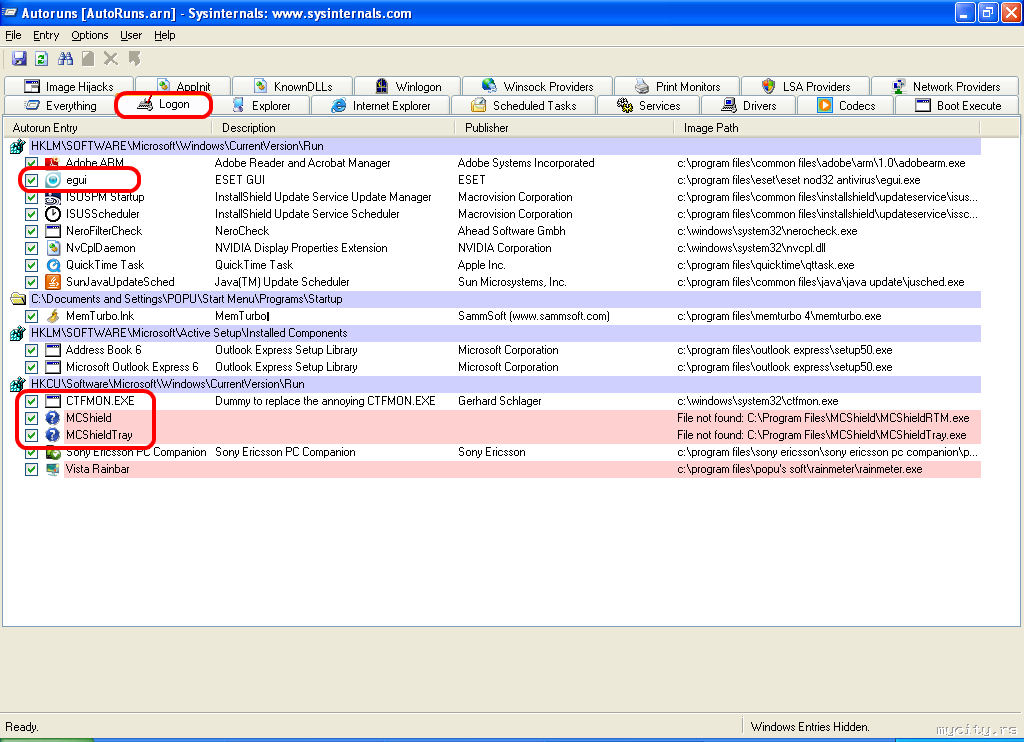The width and height of the screenshot is (1024, 742).
Task: Open the Entry menu
Action: tap(46, 35)
